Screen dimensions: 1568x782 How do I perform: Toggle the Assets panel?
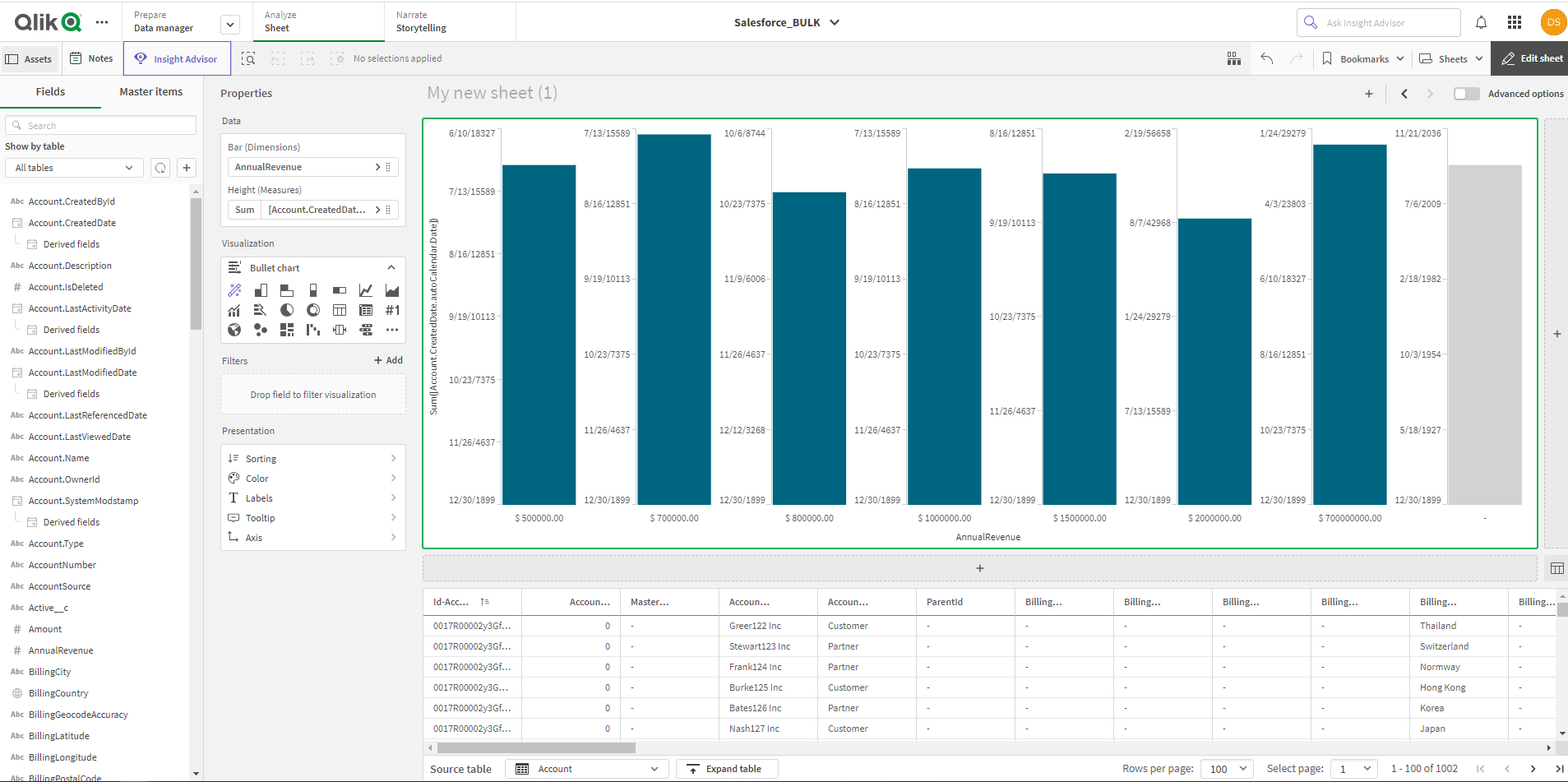30,58
